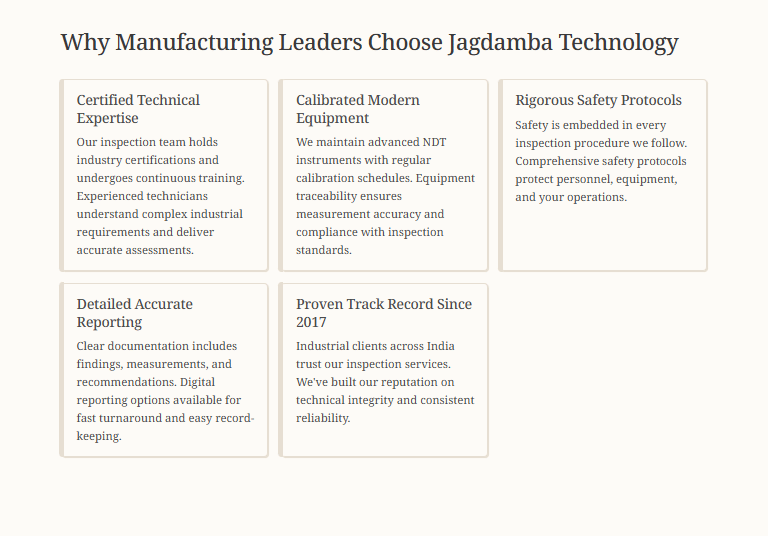Click left accent bar of Rigorous Safety Protocols card
This screenshot has width=768, height=536.
click(x=501, y=175)
